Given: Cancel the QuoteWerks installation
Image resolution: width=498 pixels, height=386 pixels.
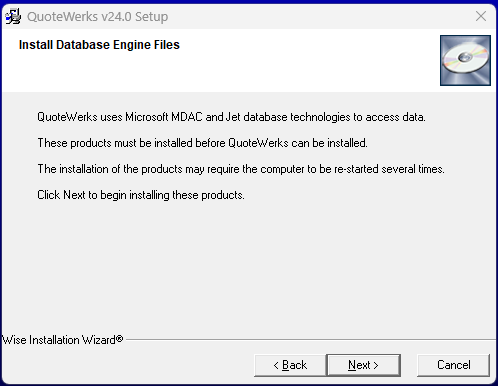Looking at the screenshot, I should click(x=454, y=365).
